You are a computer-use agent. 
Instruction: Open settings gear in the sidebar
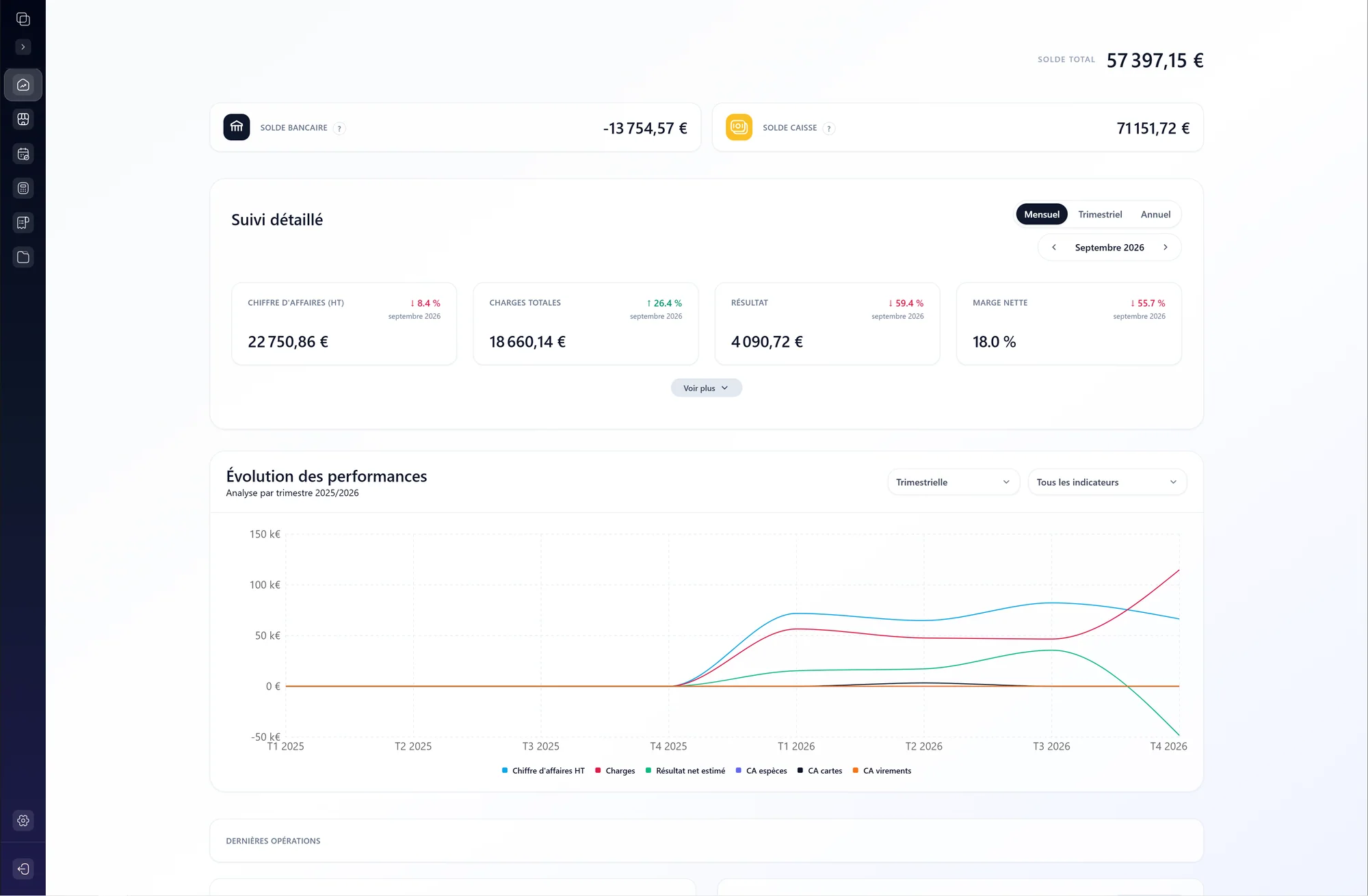tap(23, 820)
